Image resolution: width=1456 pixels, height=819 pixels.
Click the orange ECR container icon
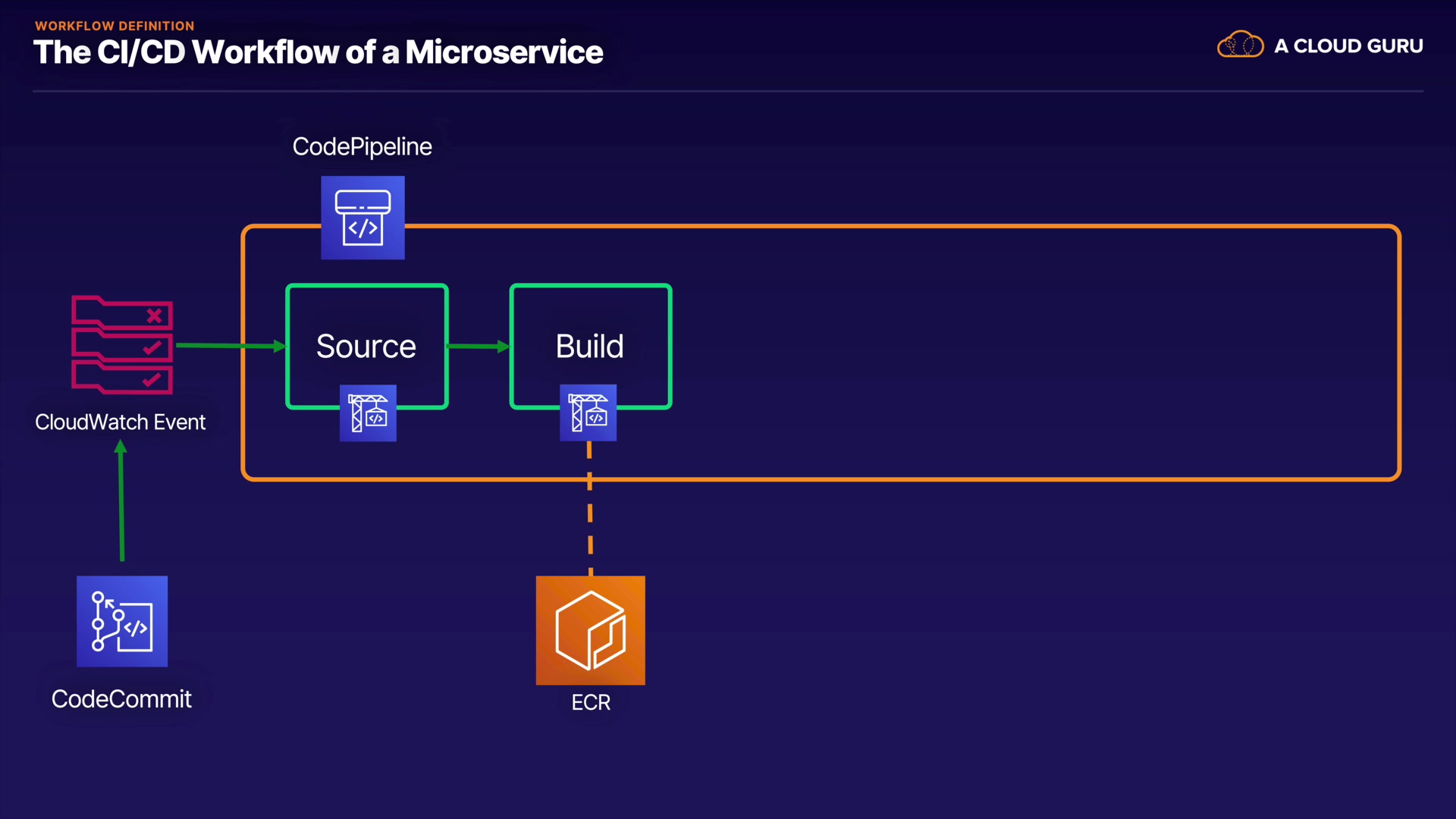[590, 630]
